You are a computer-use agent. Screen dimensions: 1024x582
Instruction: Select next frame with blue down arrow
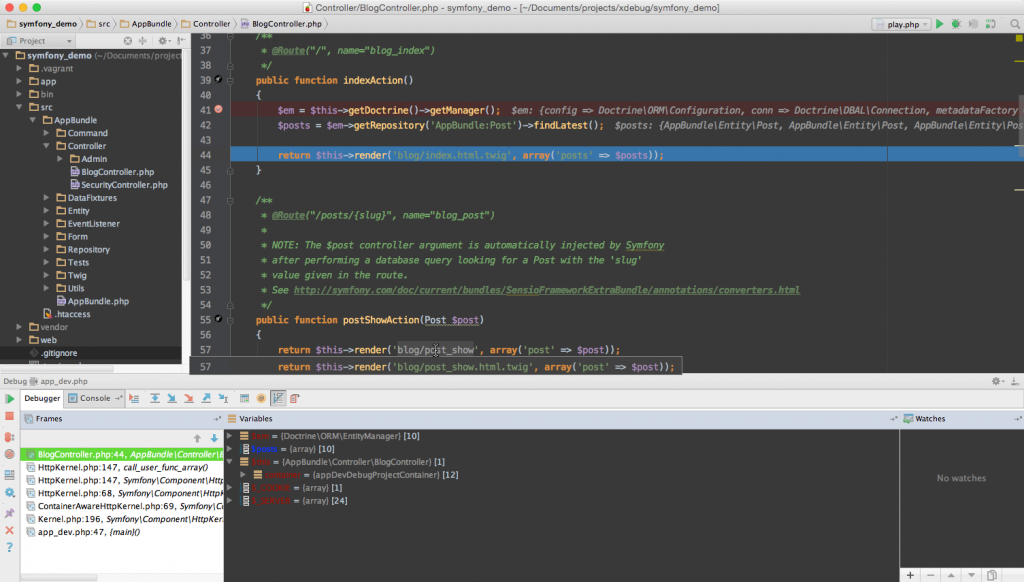[x=214, y=438]
